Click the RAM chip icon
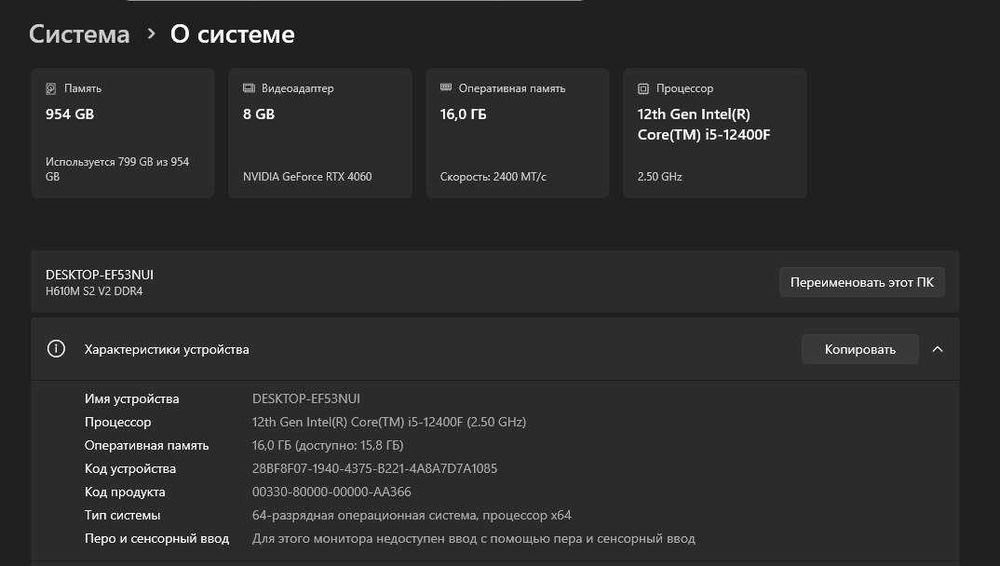 point(446,87)
